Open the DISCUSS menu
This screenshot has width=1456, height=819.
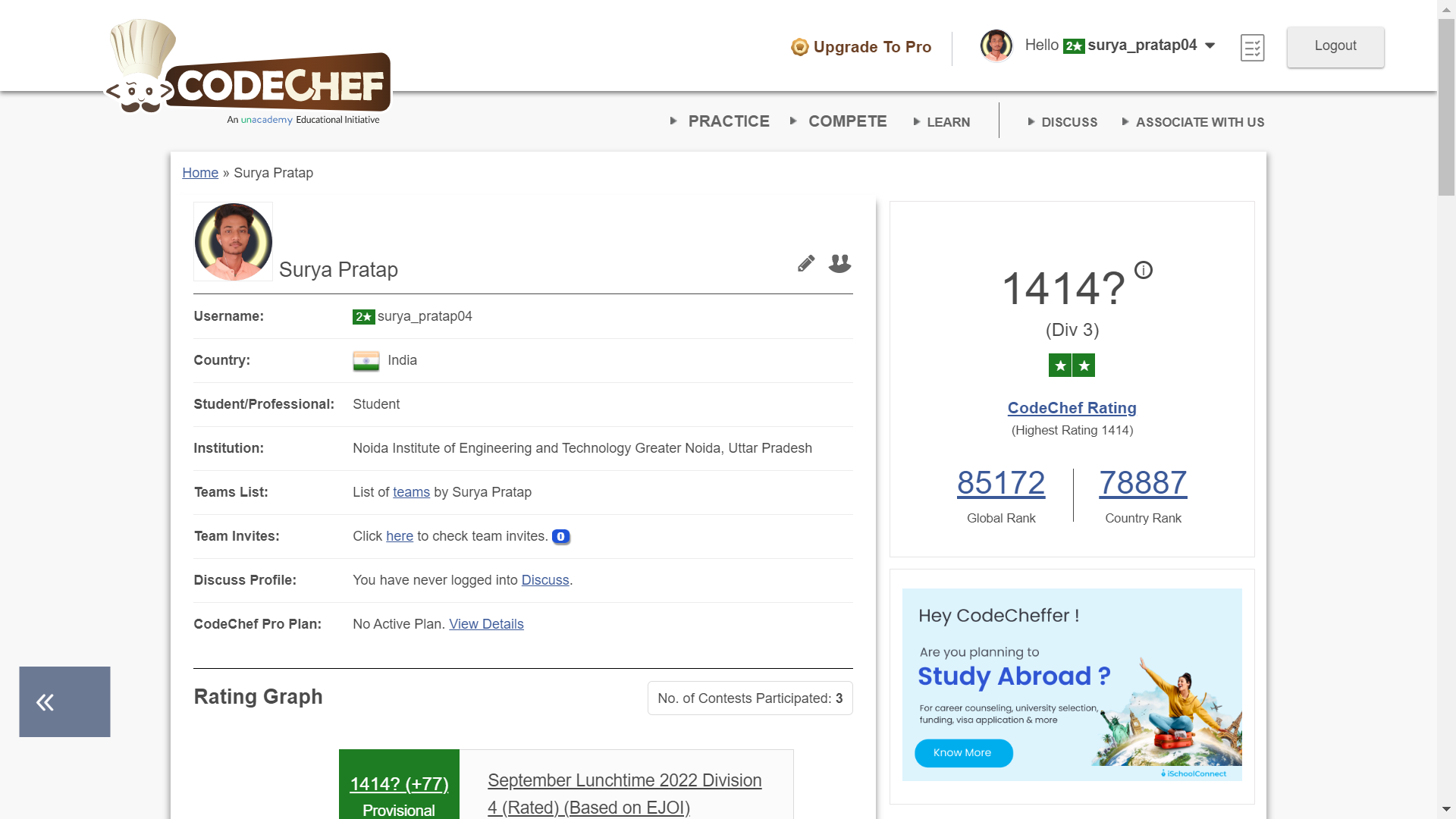pos(1069,122)
